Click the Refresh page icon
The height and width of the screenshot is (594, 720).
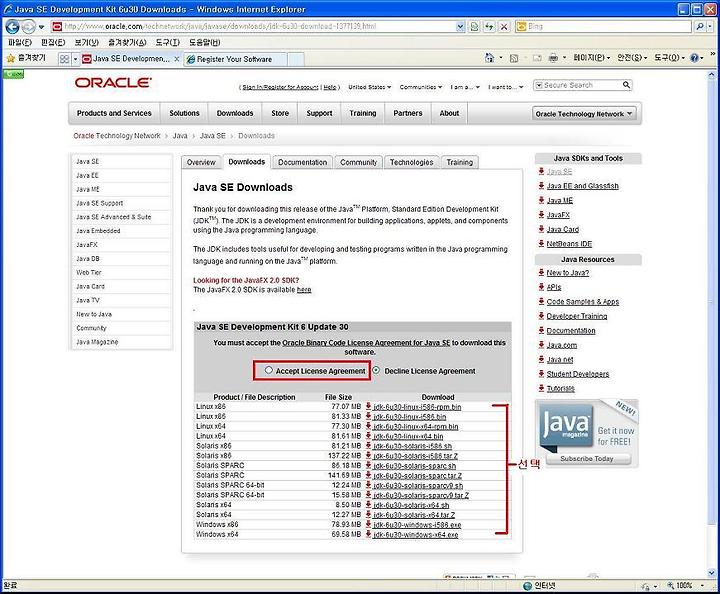(x=489, y=27)
